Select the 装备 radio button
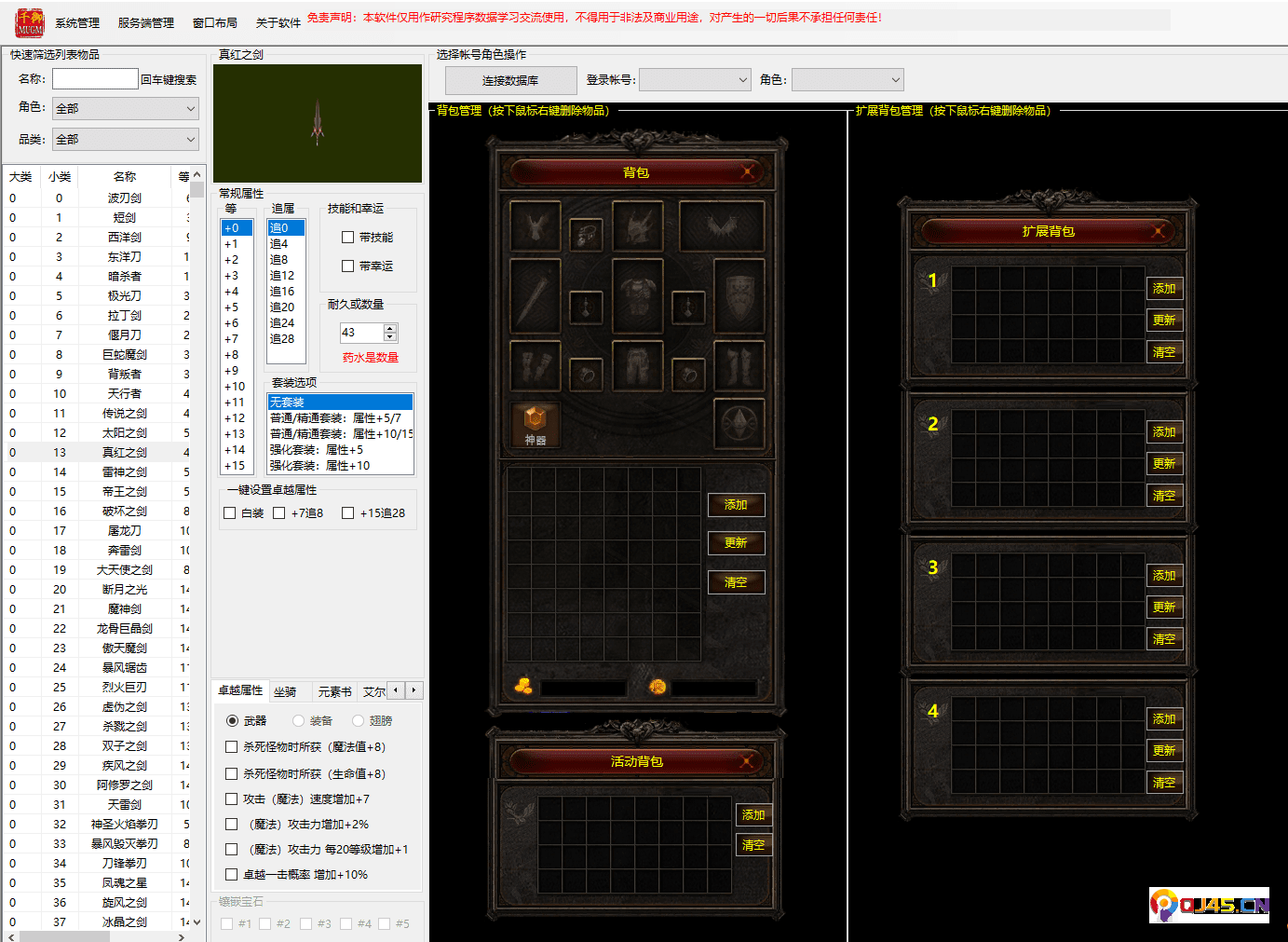Image resolution: width=1288 pixels, height=942 pixels. [x=298, y=721]
